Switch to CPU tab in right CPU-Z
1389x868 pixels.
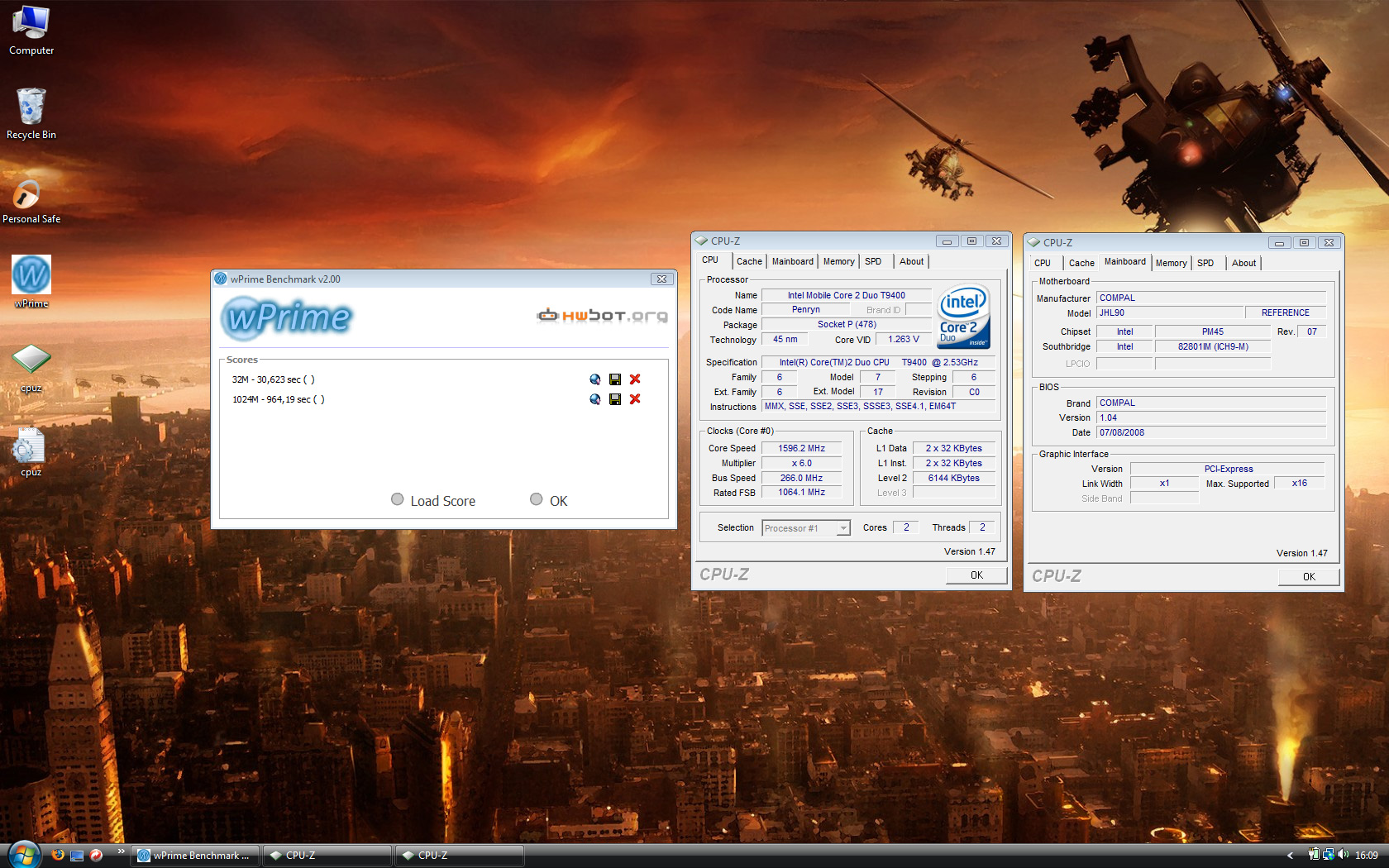(x=1043, y=263)
